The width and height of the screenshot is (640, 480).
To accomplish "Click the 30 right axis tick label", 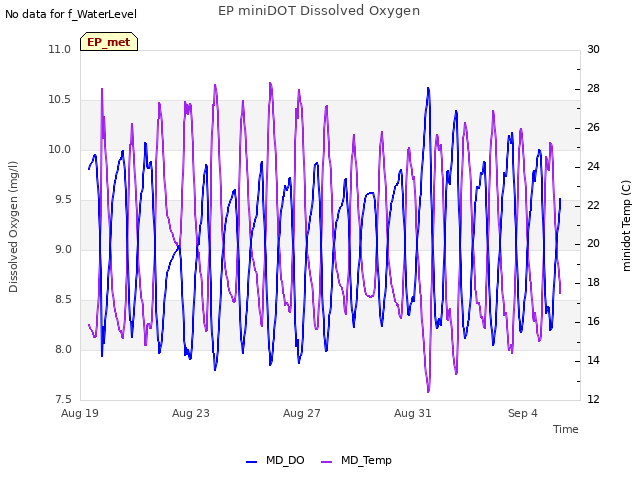I will pos(593,49).
